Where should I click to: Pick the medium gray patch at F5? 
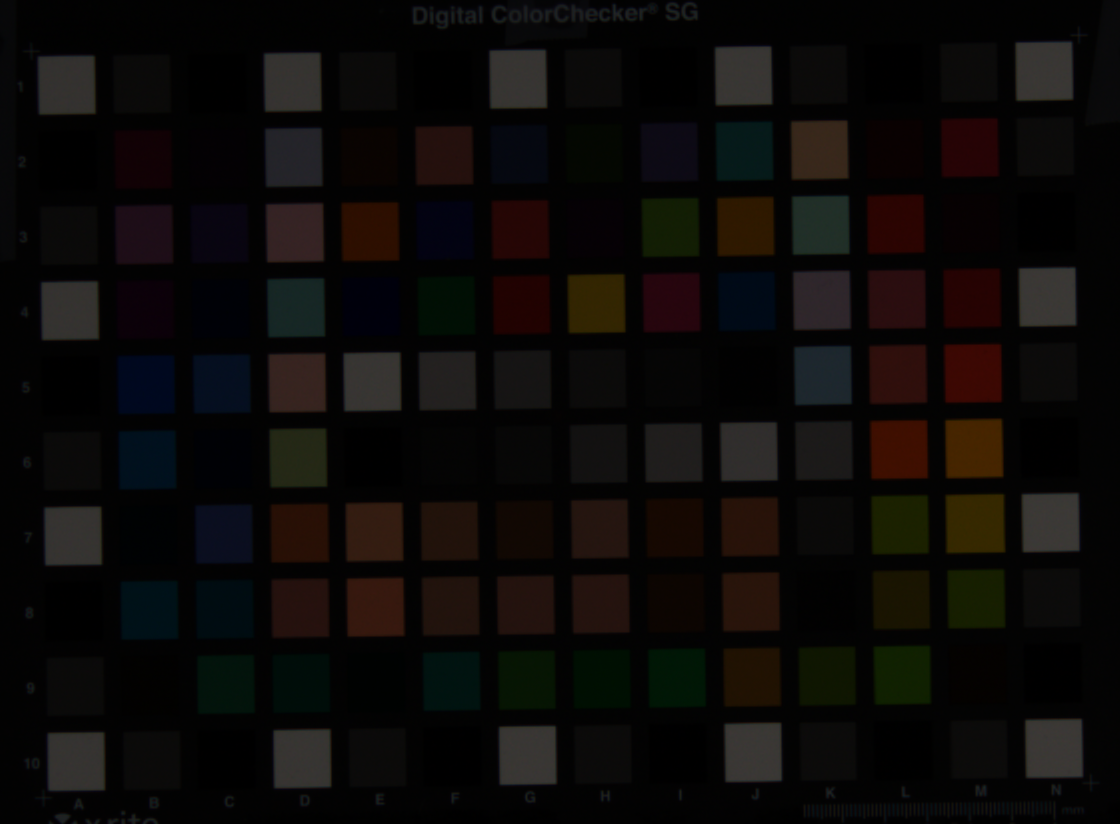coord(447,381)
